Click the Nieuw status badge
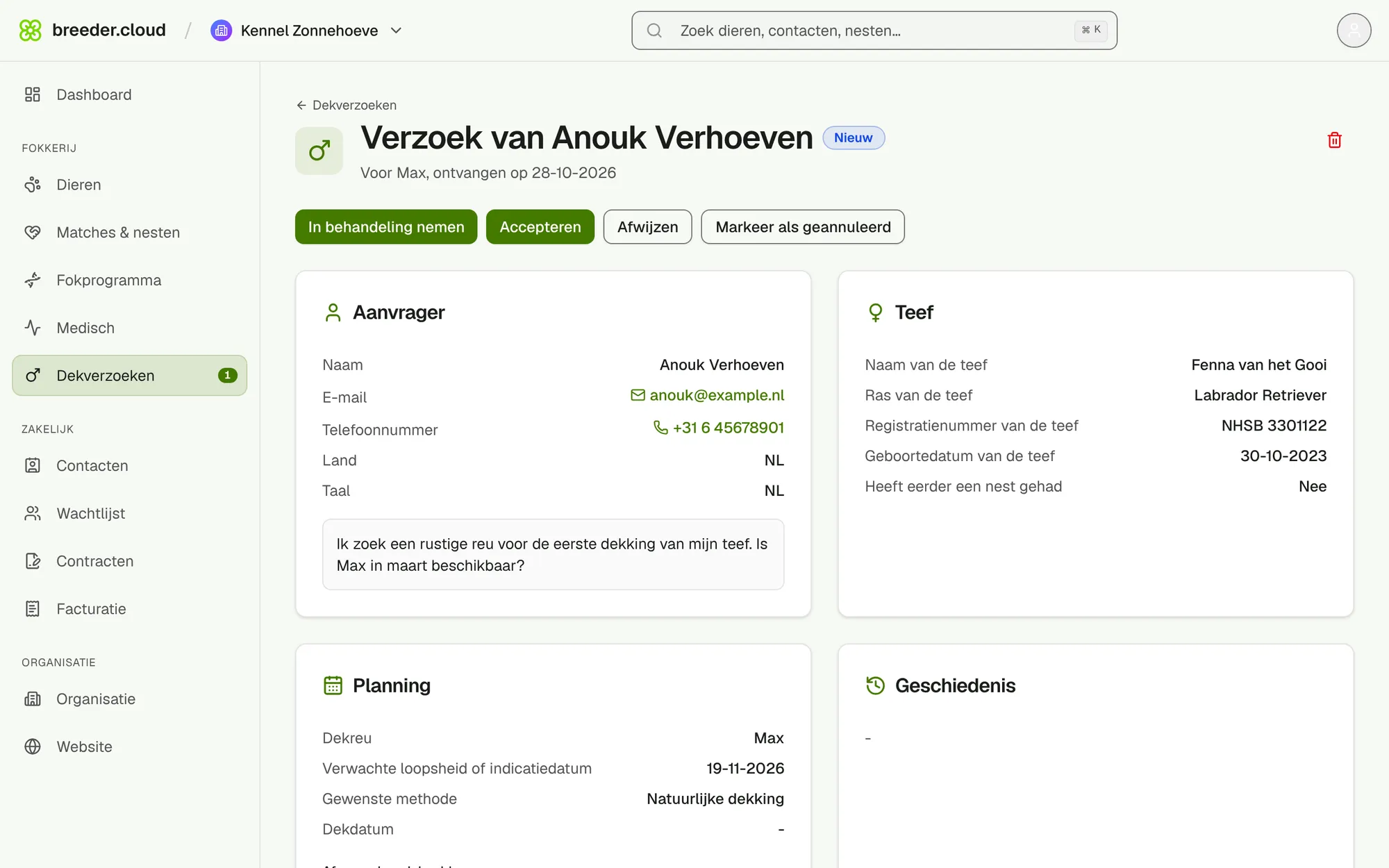This screenshot has height=868, width=1389. [x=854, y=137]
